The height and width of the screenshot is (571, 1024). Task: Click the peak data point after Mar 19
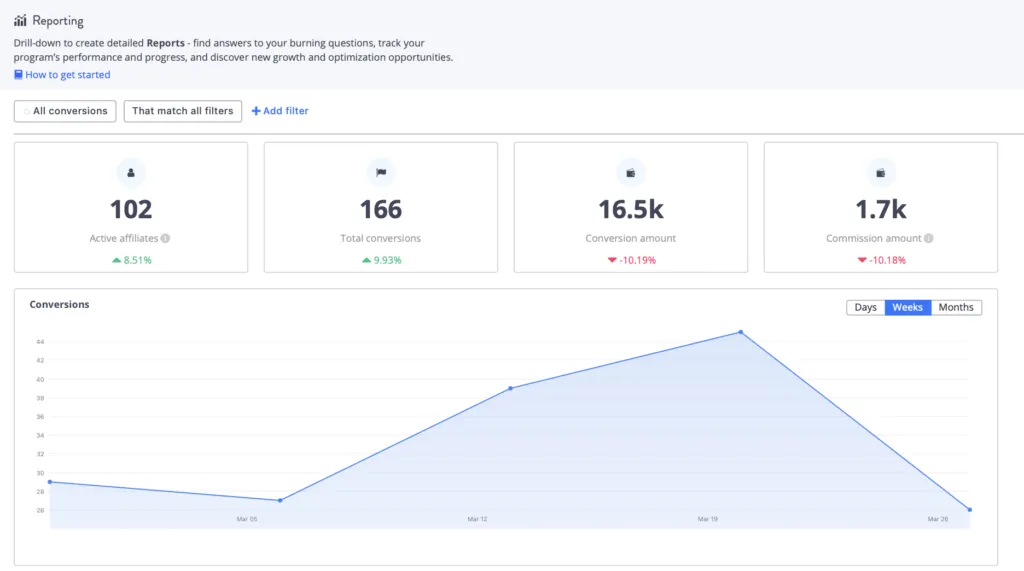click(741, 332)
